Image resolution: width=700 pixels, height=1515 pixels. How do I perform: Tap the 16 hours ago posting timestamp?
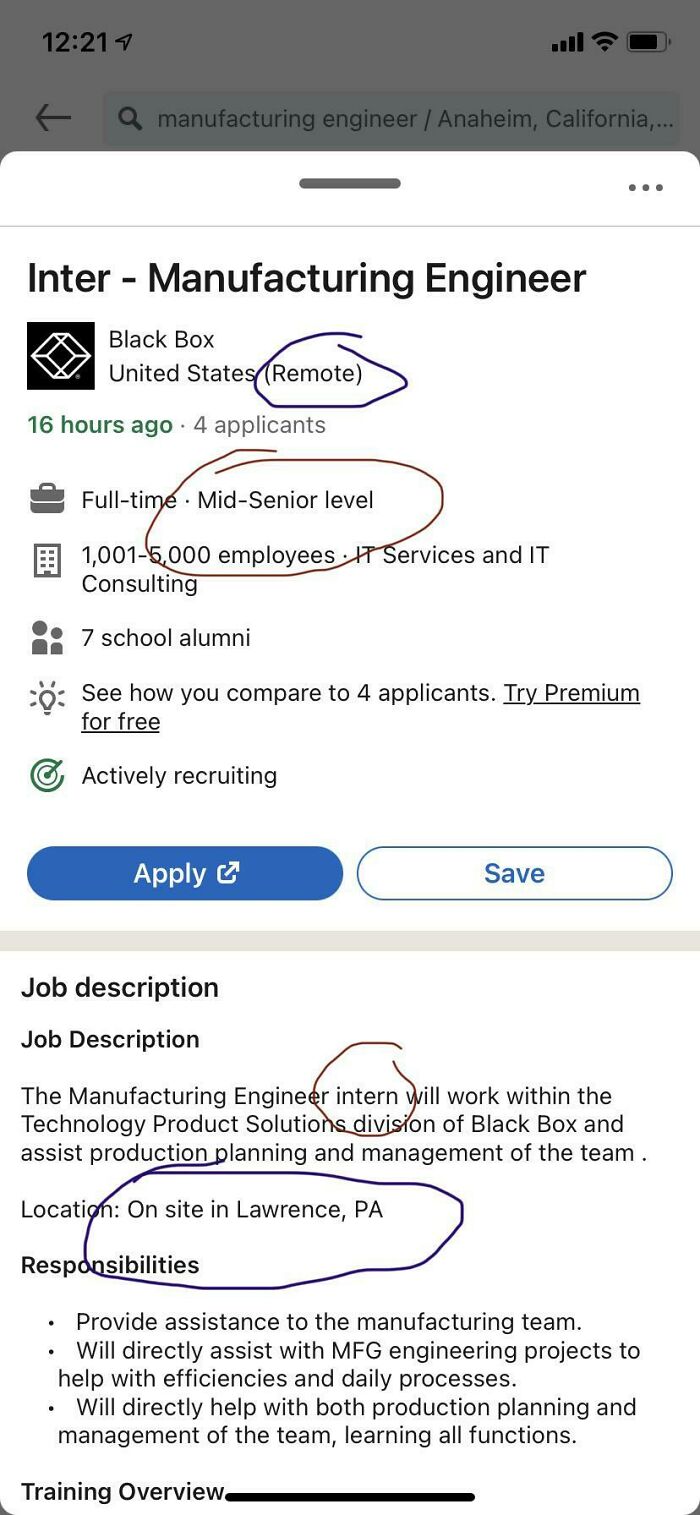tap(99, 424)
